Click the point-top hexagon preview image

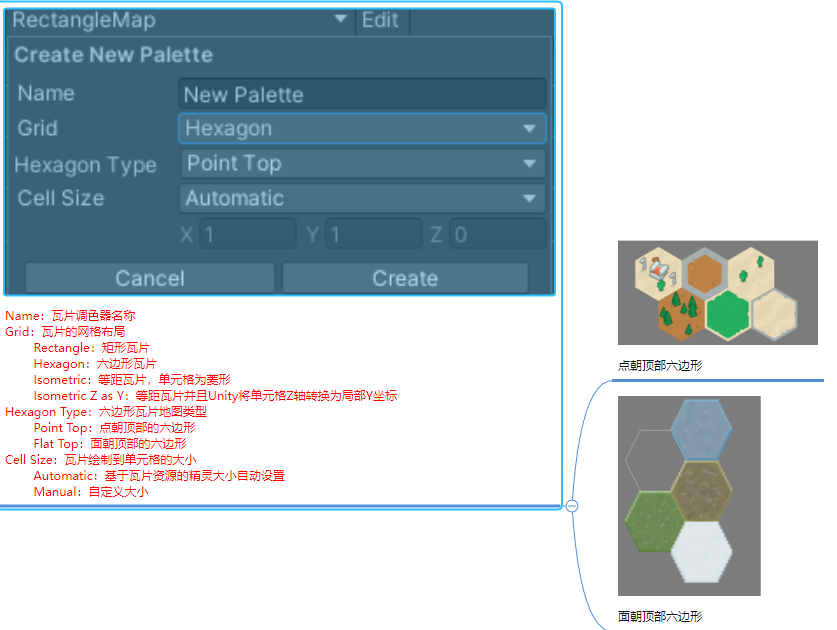click(717, 291)
